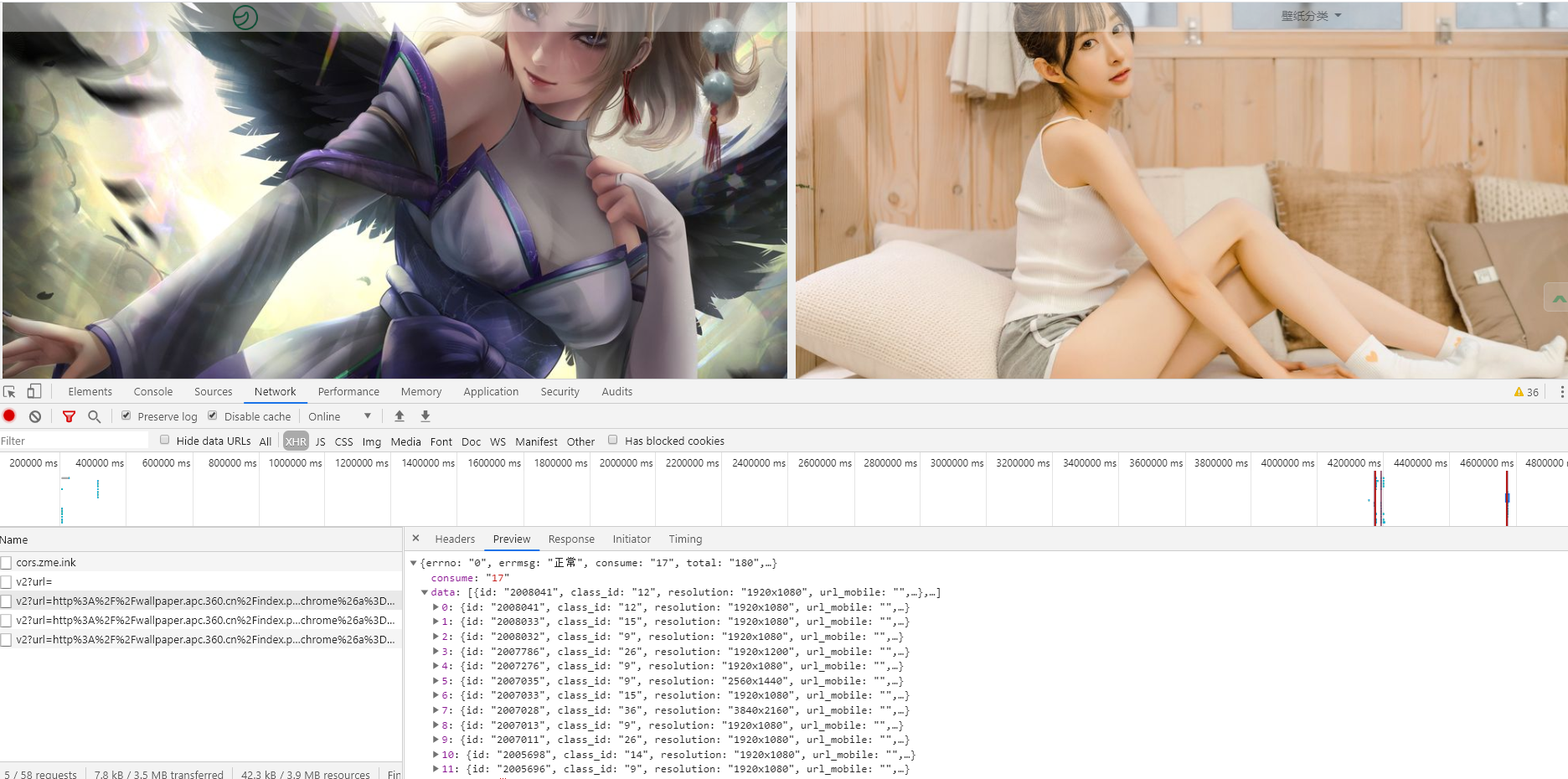The height and width of the screenshot is (779, 1568).
Task: Open the Performance tab
Action: [348, 392]
